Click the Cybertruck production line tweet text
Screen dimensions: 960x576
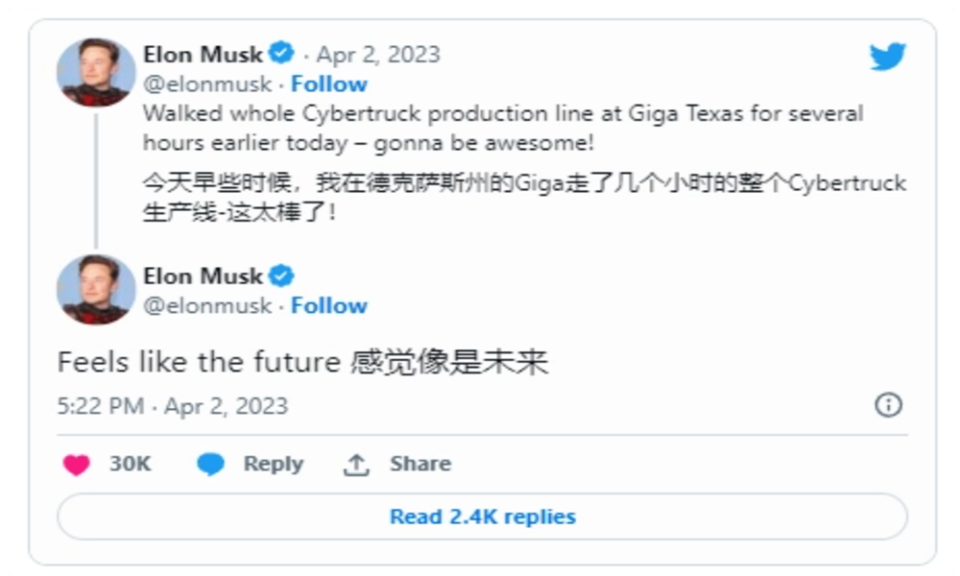500,128
